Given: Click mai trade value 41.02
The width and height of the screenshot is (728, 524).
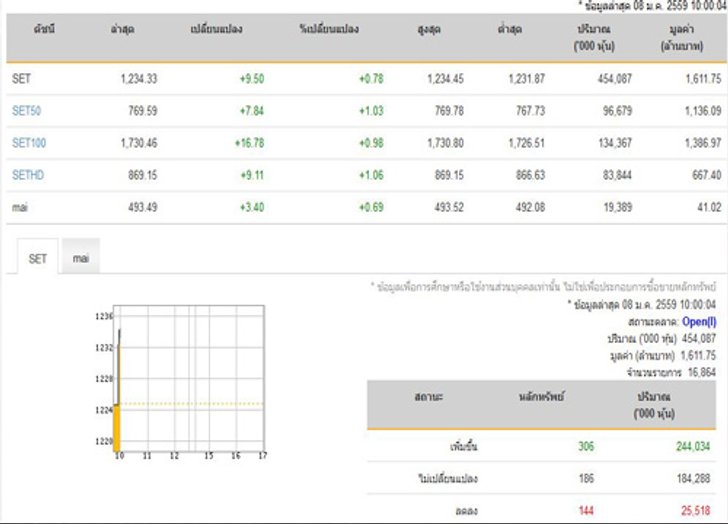Looking at the screenshot, I should point(709,207).
